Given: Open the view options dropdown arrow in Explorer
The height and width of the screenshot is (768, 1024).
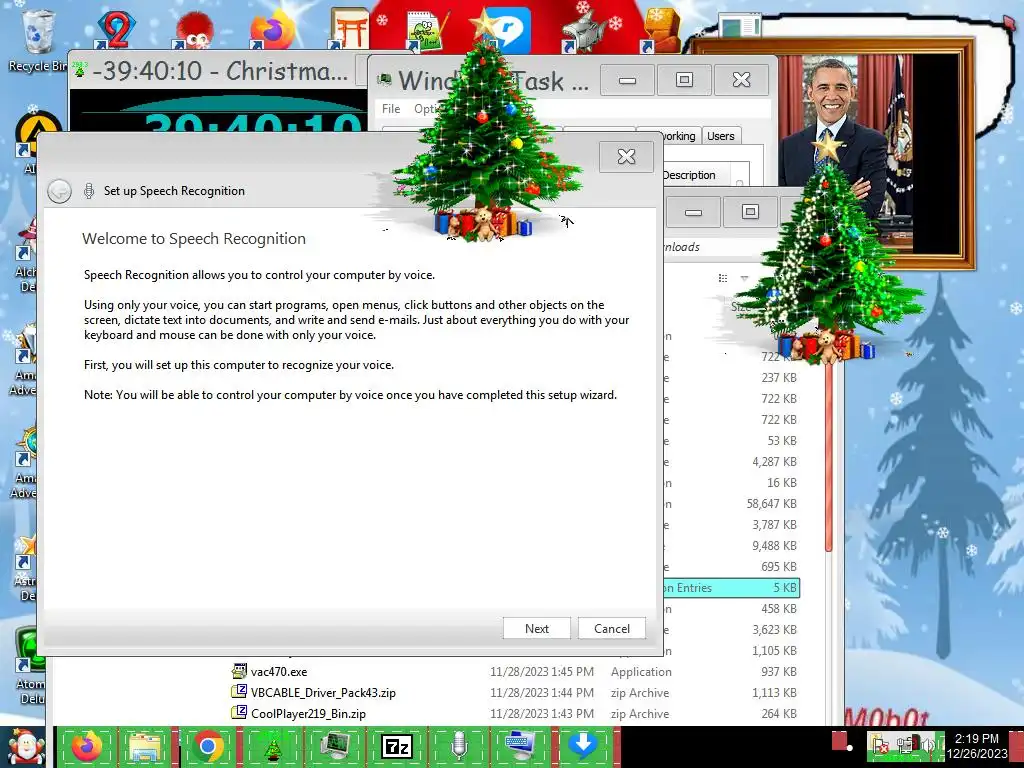Looking at the screenshot, I should pos(744,278).
